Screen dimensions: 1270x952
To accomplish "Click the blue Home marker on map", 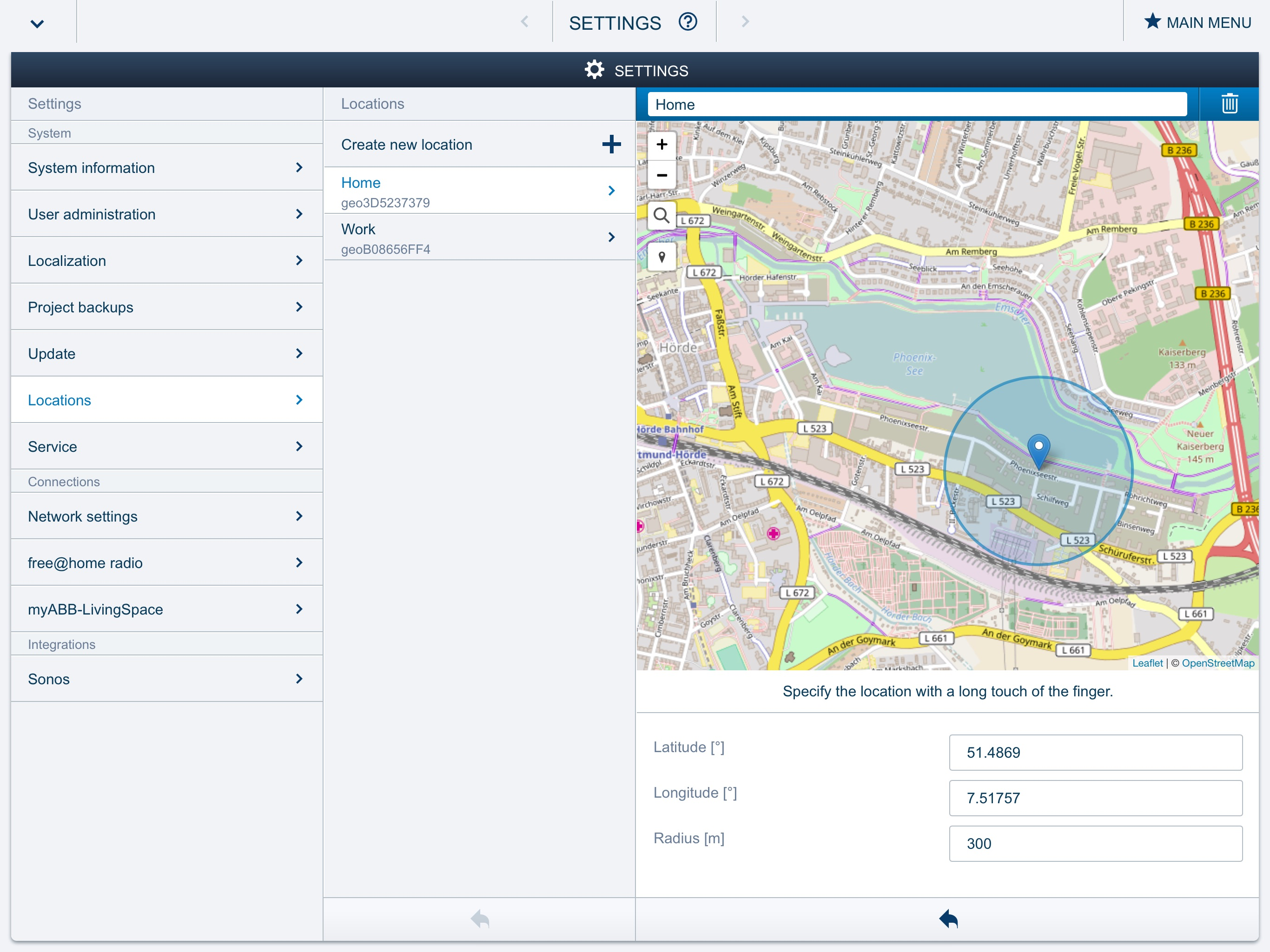I will click(x=1038, y=451).
